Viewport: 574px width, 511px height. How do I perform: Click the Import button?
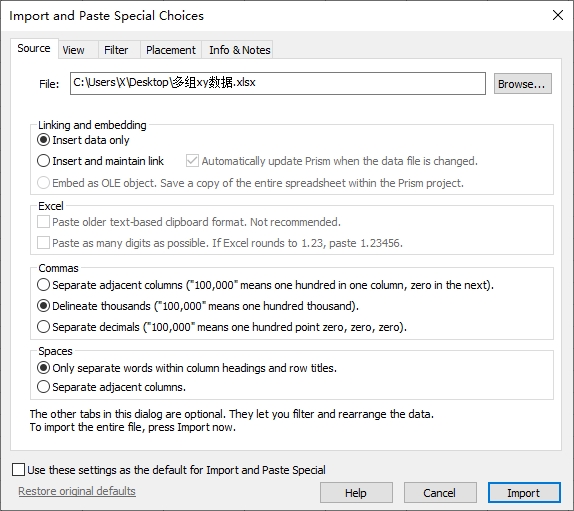[524, 492]
